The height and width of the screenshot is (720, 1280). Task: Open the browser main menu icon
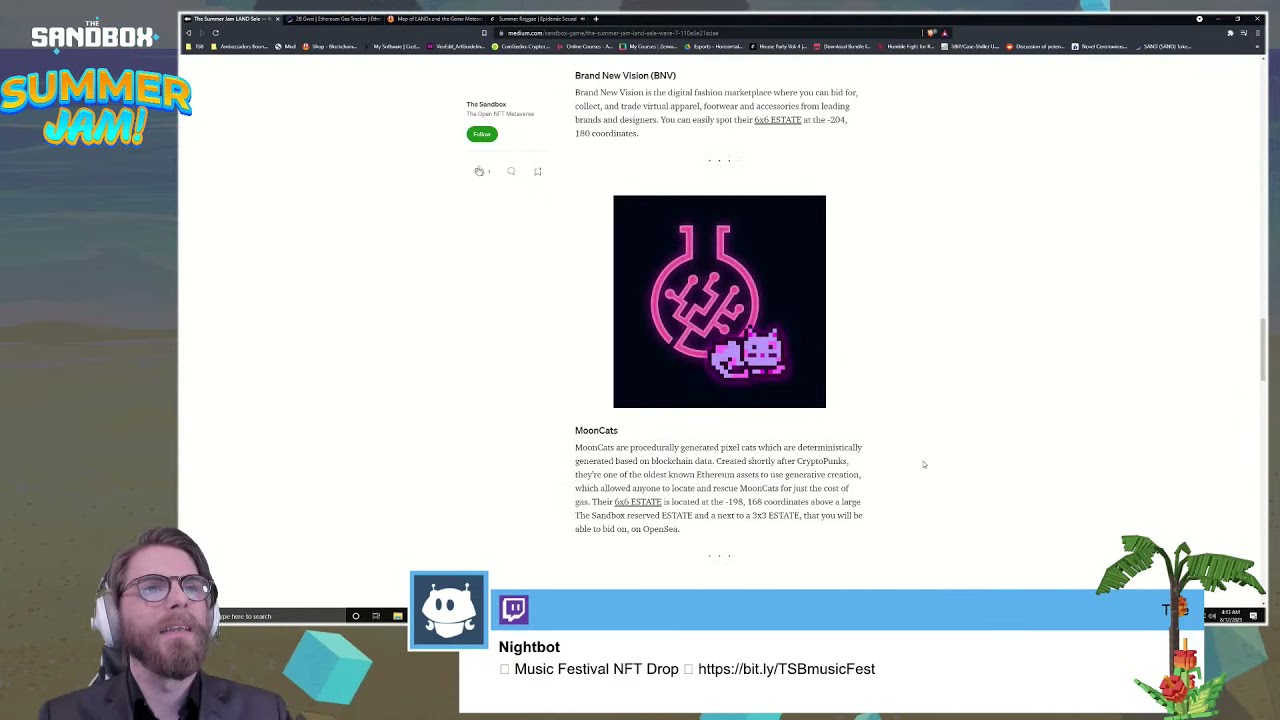(1257, 33)
